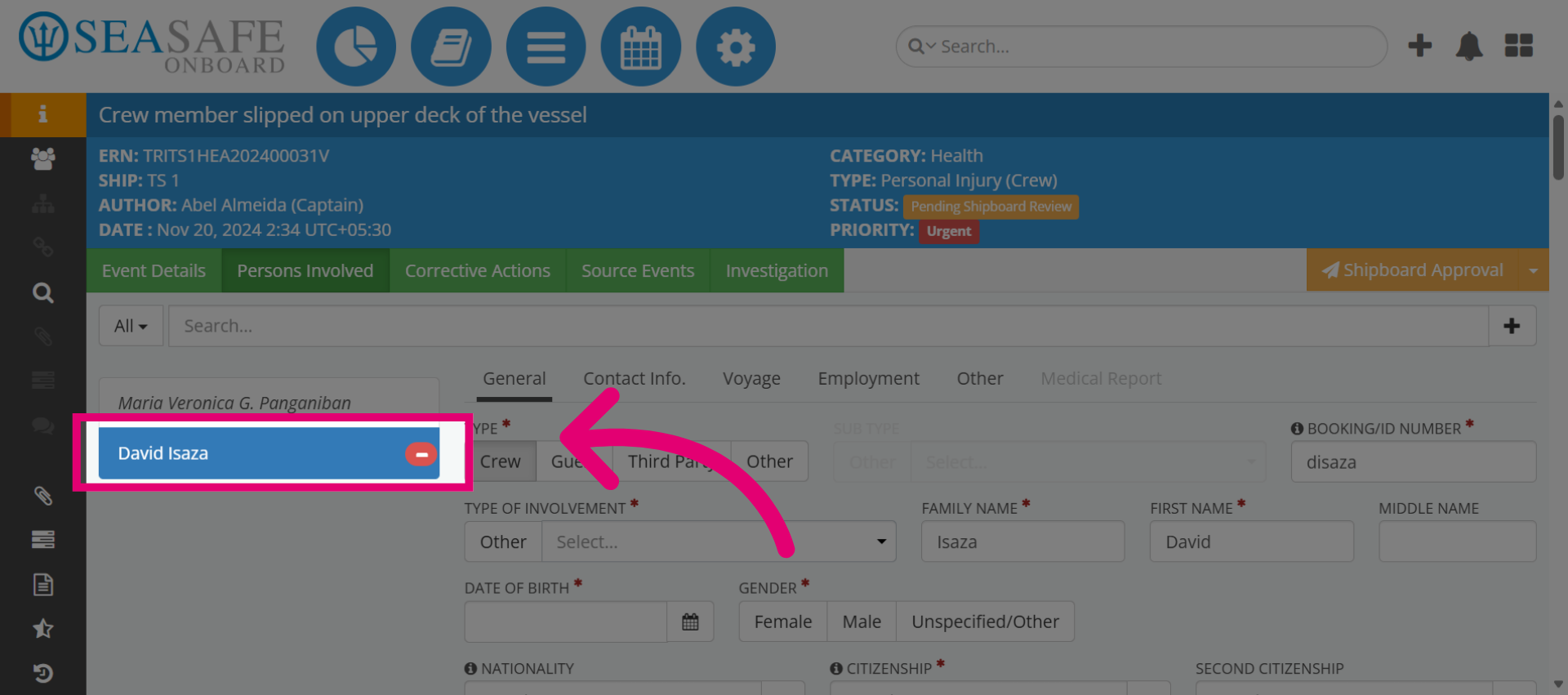1568x695 pixels.
Task: Choose Unspecified/Other gender
Action: (985, 621)
